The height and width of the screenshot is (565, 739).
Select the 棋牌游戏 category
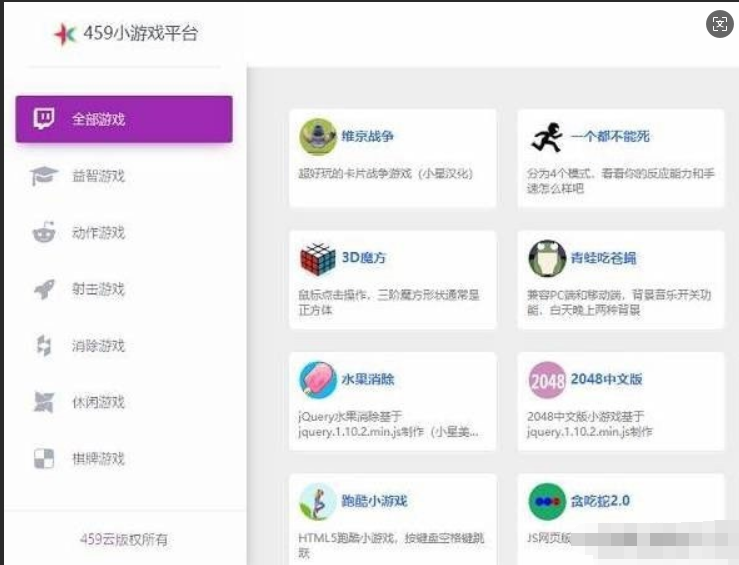click(x=99, y=459)
